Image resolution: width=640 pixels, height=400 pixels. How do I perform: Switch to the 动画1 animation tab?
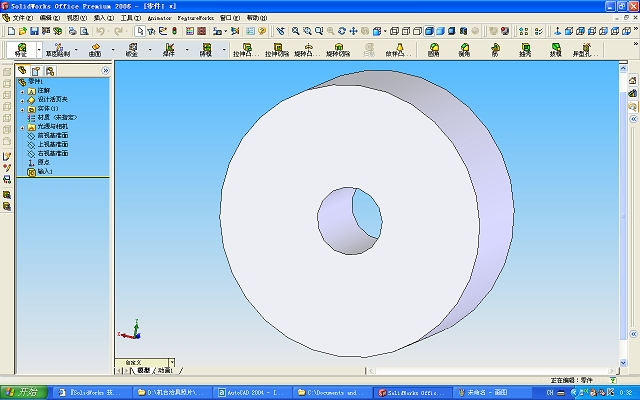(x=166, y=370)
